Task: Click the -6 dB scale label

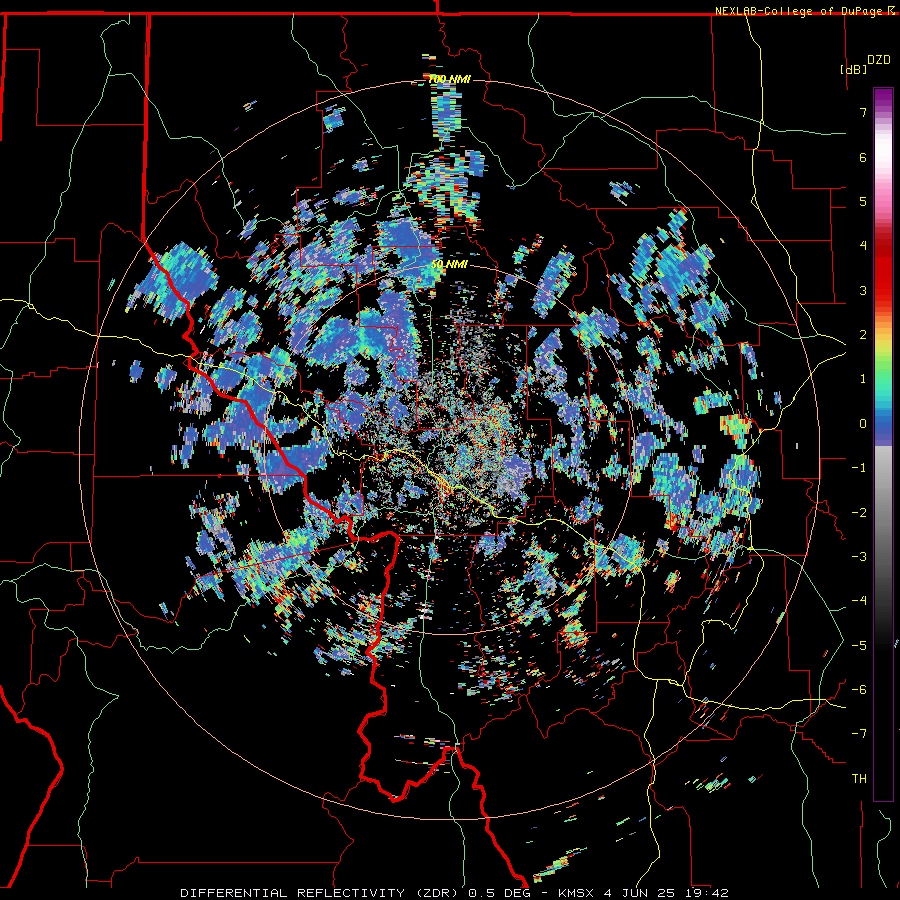Action: [x=859, y=690]
